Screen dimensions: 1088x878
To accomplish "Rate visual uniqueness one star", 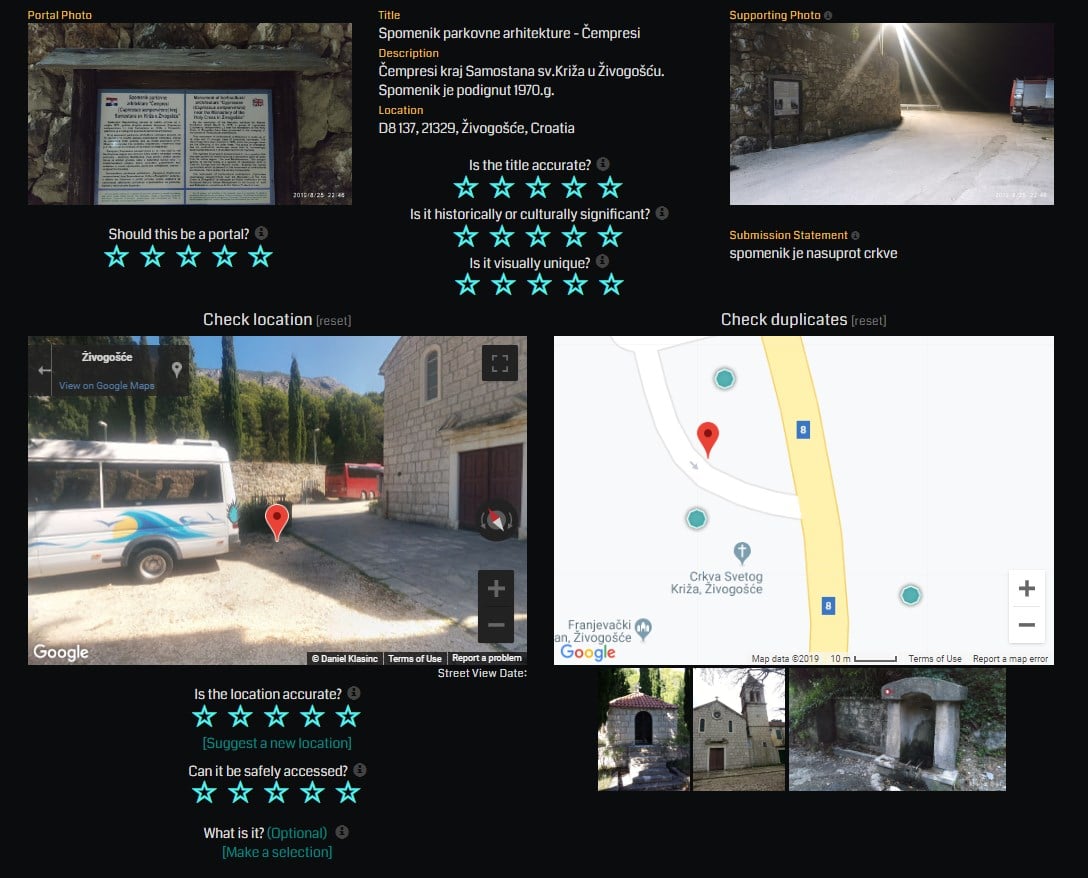I will 467,285.
